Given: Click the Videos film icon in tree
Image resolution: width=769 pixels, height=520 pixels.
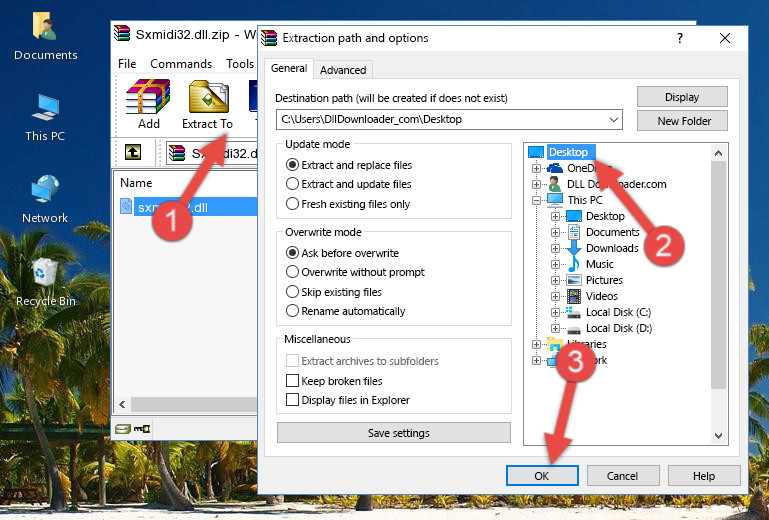Looking at the screenshot, I should (x=573, y=296).
